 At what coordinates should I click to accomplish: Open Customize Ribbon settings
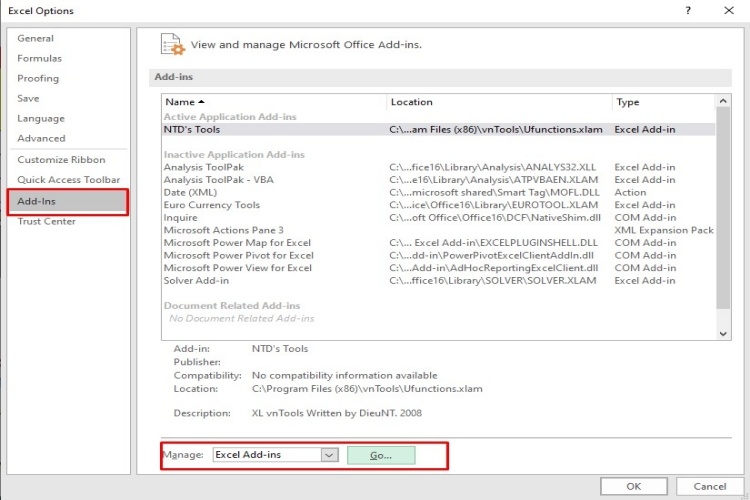[x=61, y=160]
